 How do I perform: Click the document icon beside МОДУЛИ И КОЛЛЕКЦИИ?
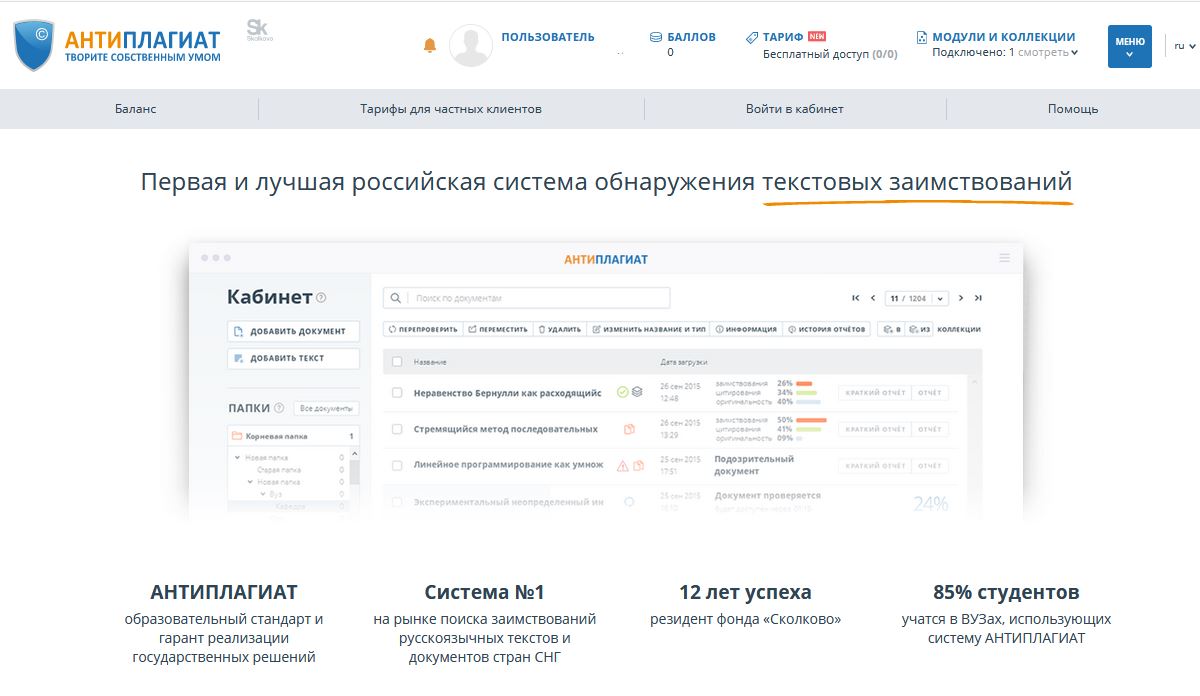[x=922, y=37]
